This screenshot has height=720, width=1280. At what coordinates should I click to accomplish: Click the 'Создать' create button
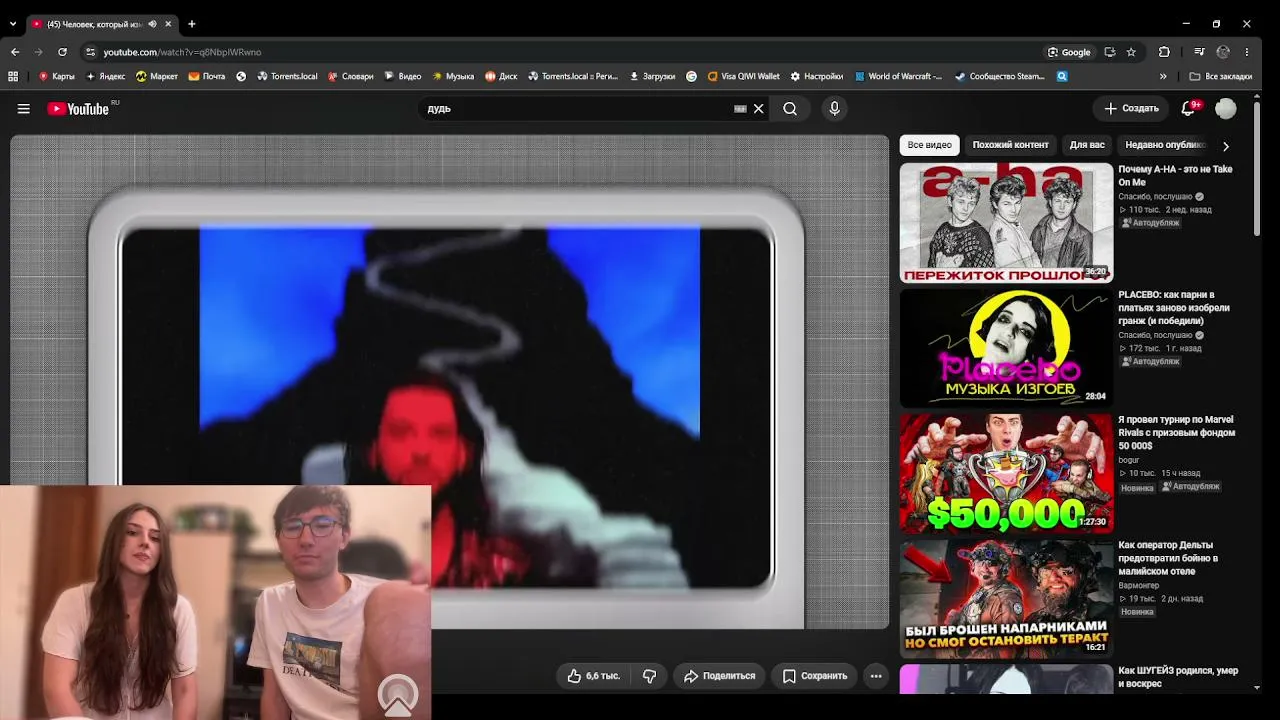coord(1131,108)
